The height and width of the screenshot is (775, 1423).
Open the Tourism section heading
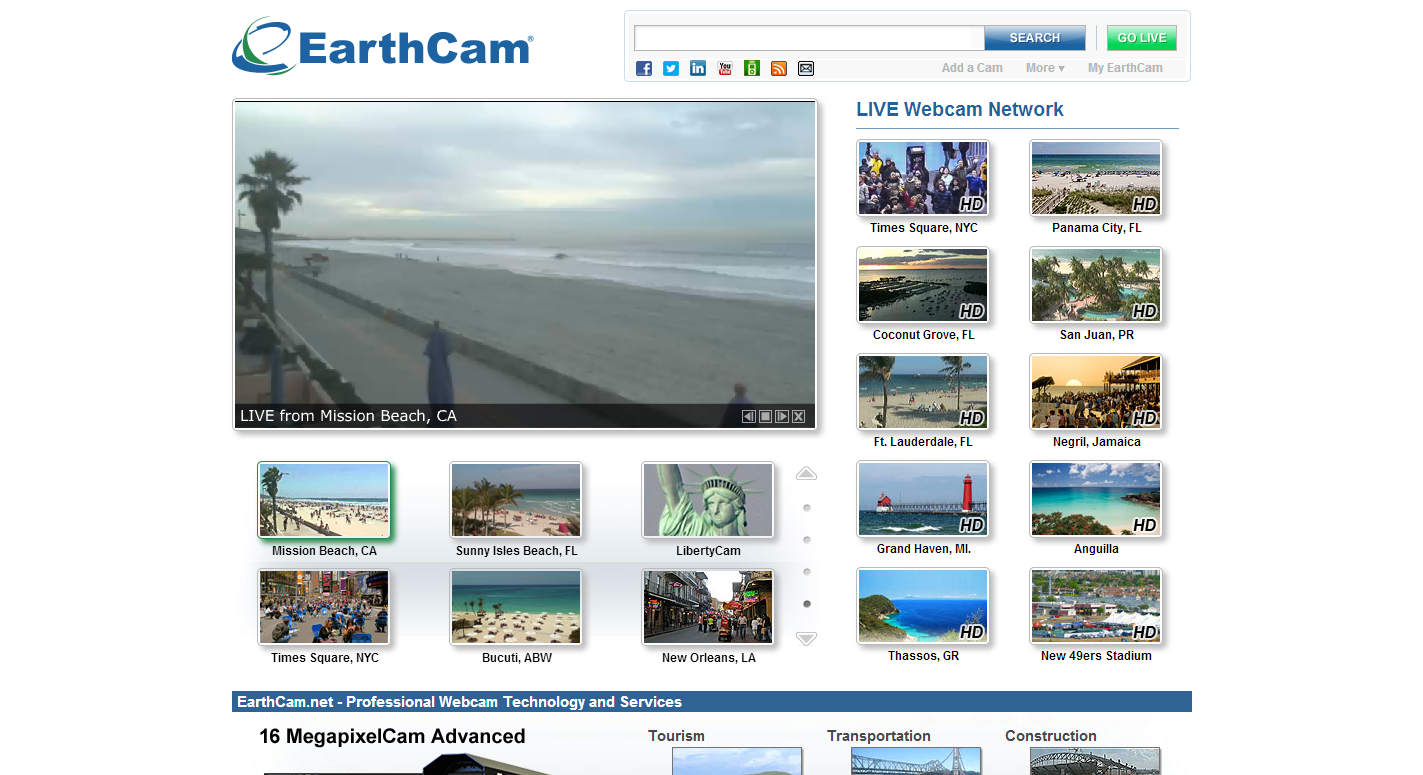[676, 736]
